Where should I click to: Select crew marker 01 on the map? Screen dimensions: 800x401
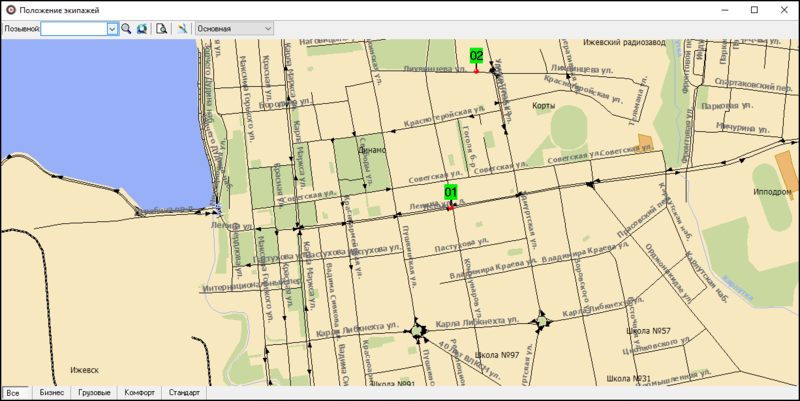pos(451,191)
